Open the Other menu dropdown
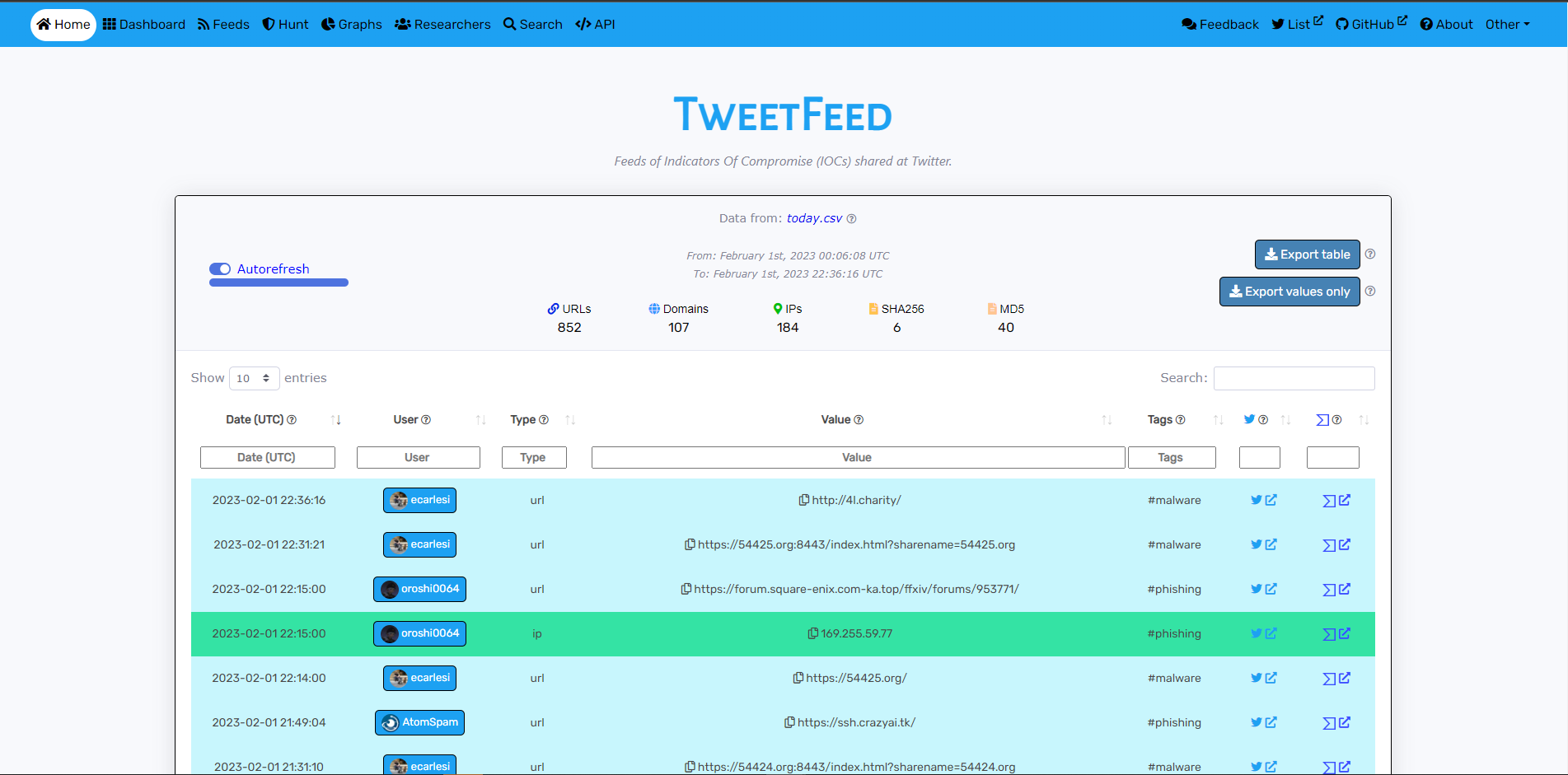This screenshot has height=775, width=1568. 1507,25
